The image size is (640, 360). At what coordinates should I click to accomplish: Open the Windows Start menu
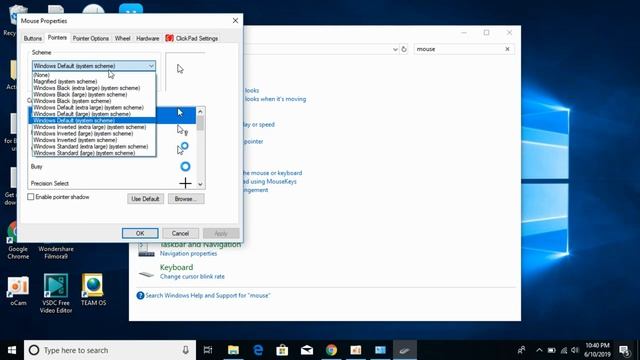(x=12, y=350)
